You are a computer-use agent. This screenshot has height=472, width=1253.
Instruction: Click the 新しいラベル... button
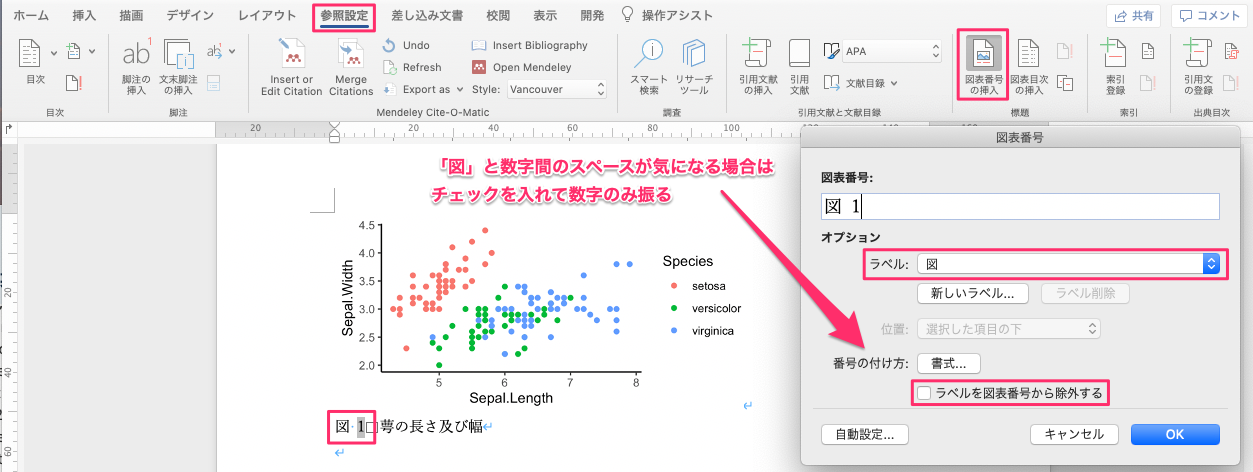pyautogui.click(x=973, y=294)
